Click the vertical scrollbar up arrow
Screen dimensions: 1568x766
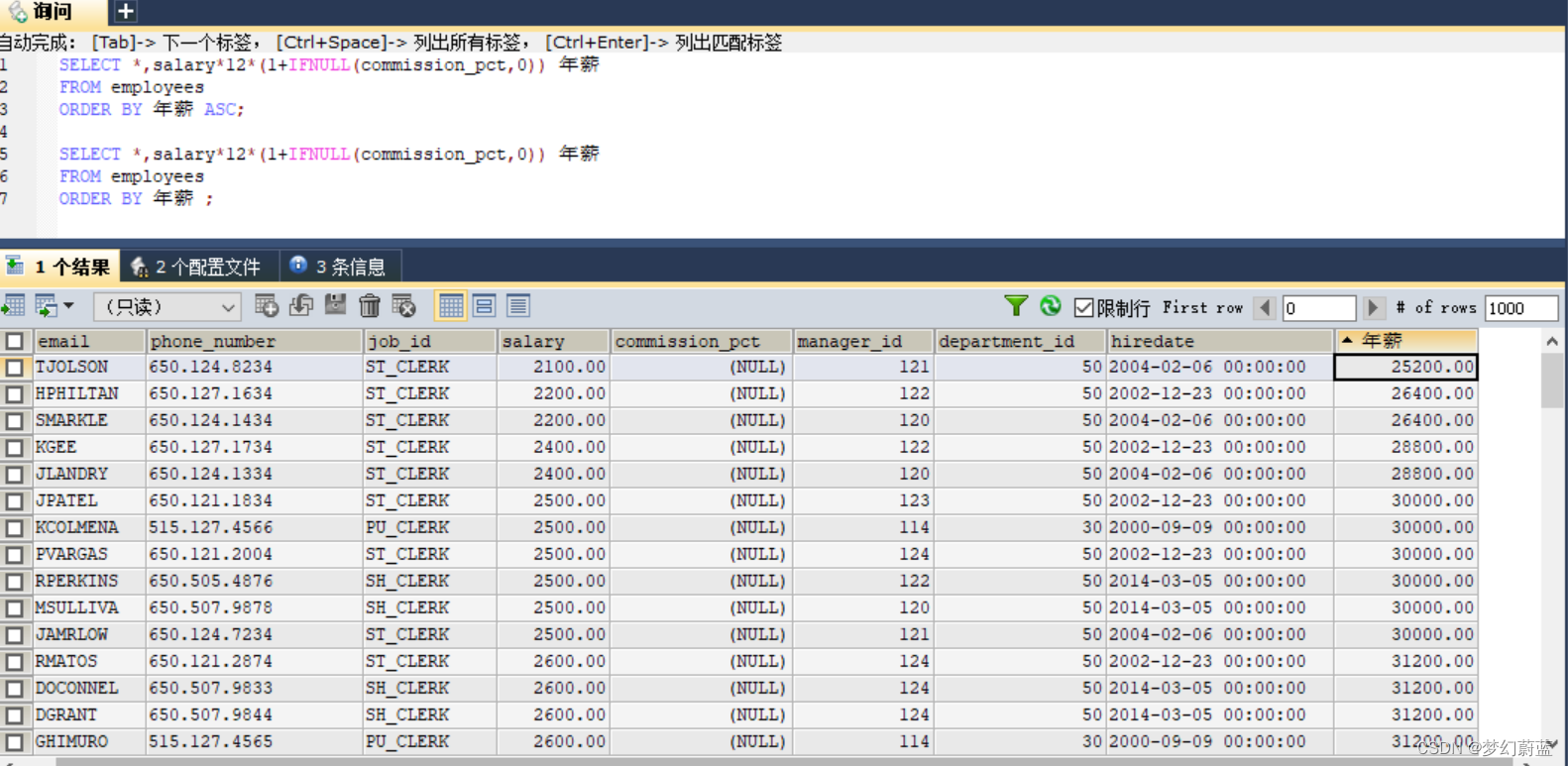(1552, 341)
